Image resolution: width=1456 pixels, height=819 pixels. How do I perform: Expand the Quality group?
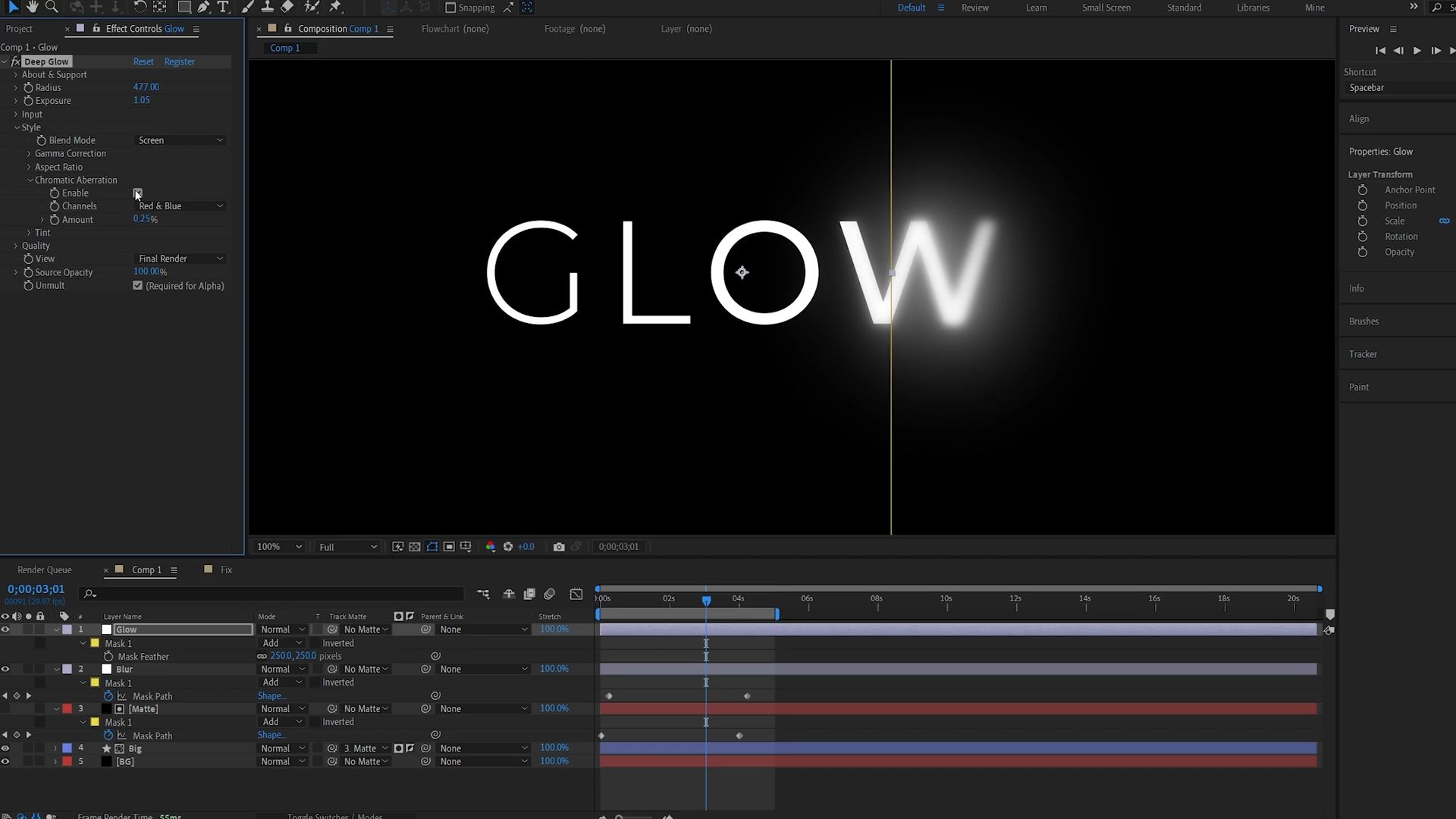click(16, 246)
